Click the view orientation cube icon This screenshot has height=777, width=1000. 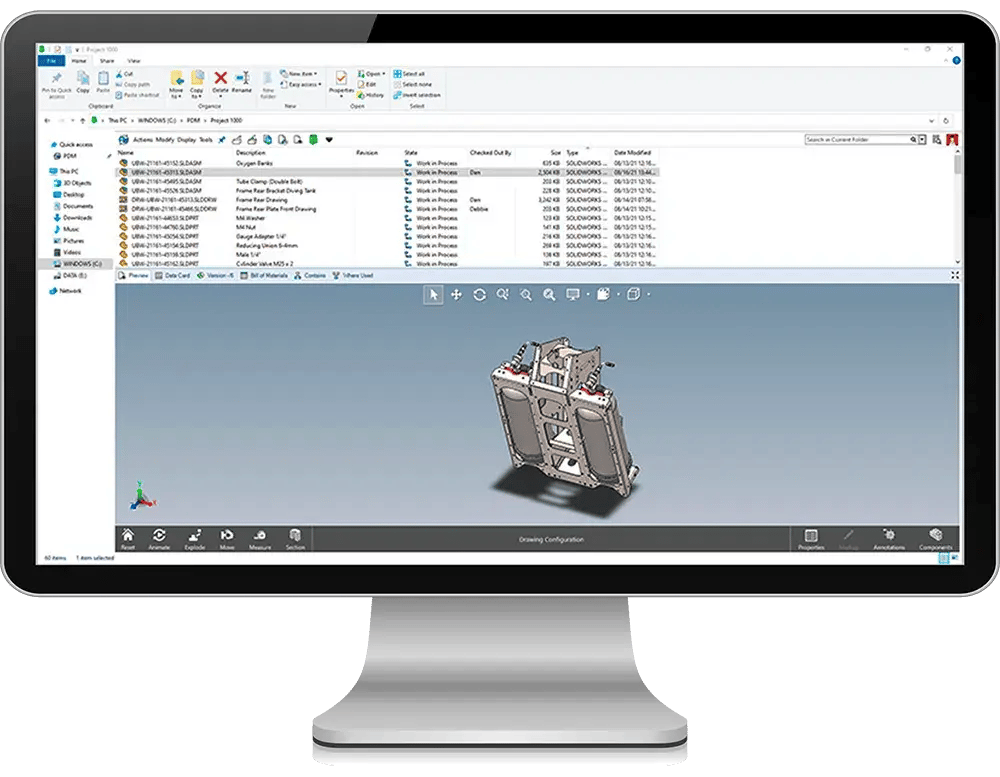[633, 294]
